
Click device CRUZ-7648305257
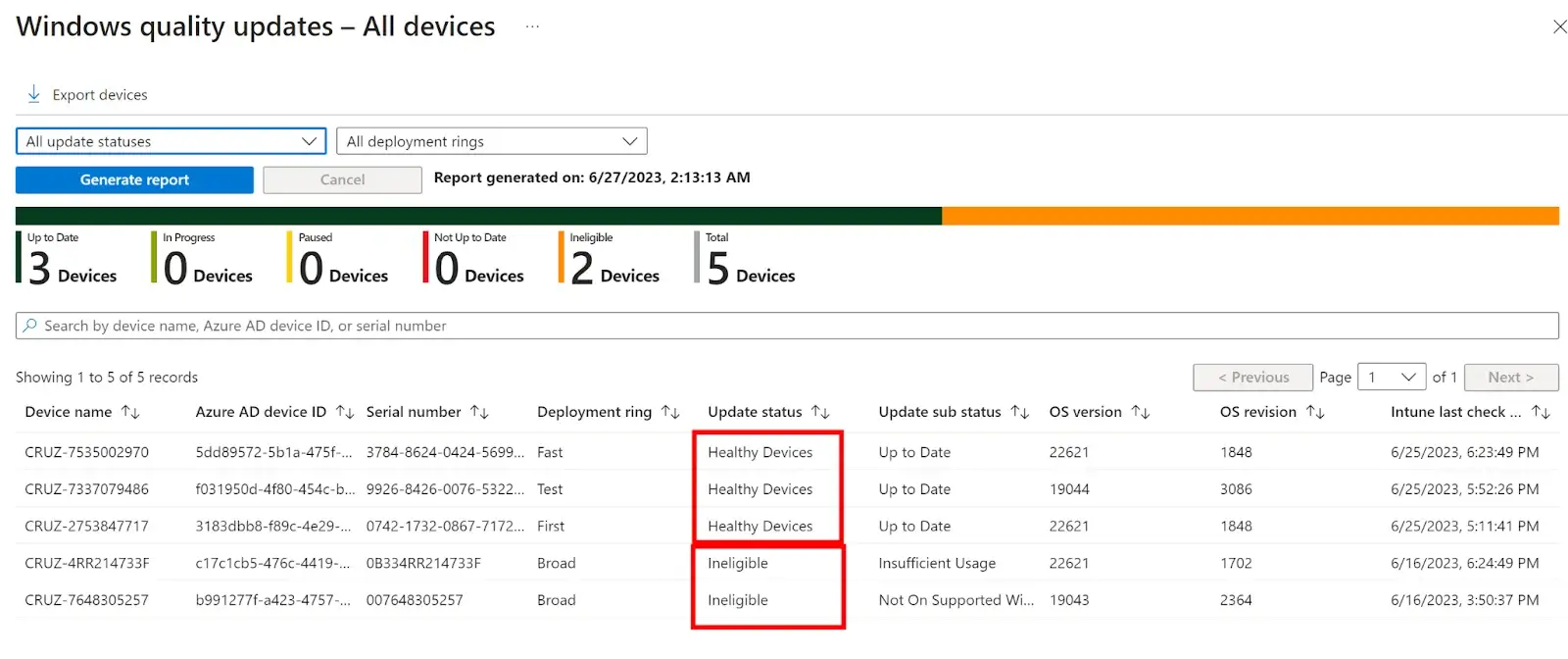[86, 600]
